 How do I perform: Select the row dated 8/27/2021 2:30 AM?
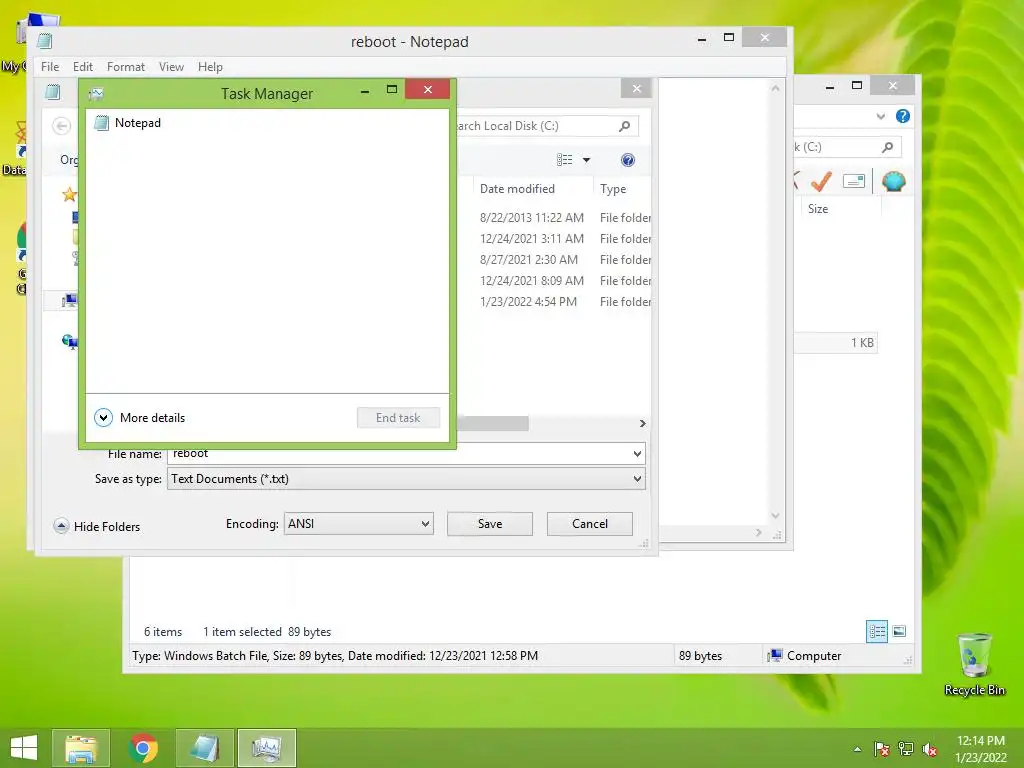(x=555, y=259)
